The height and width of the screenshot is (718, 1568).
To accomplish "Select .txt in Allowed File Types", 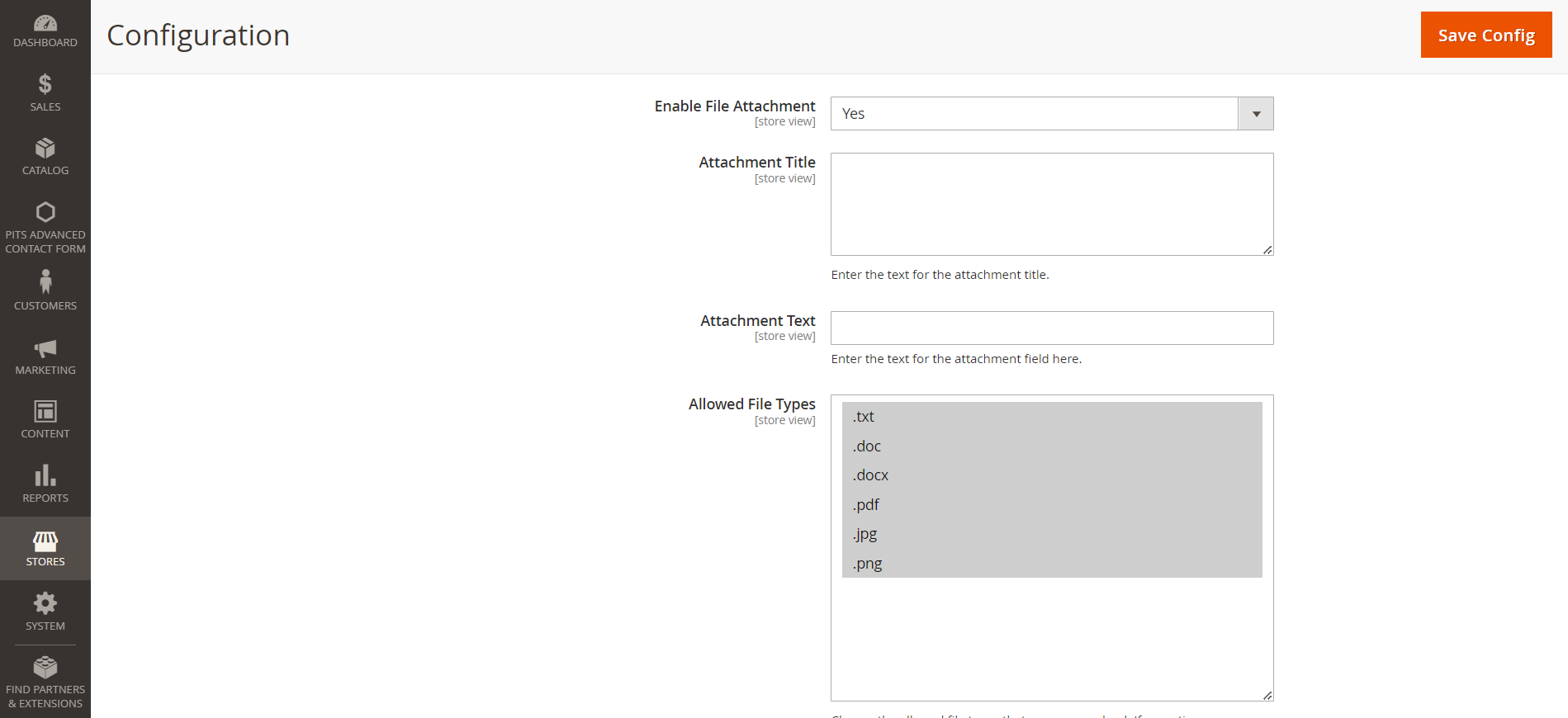I will [x=1051, y=417].
